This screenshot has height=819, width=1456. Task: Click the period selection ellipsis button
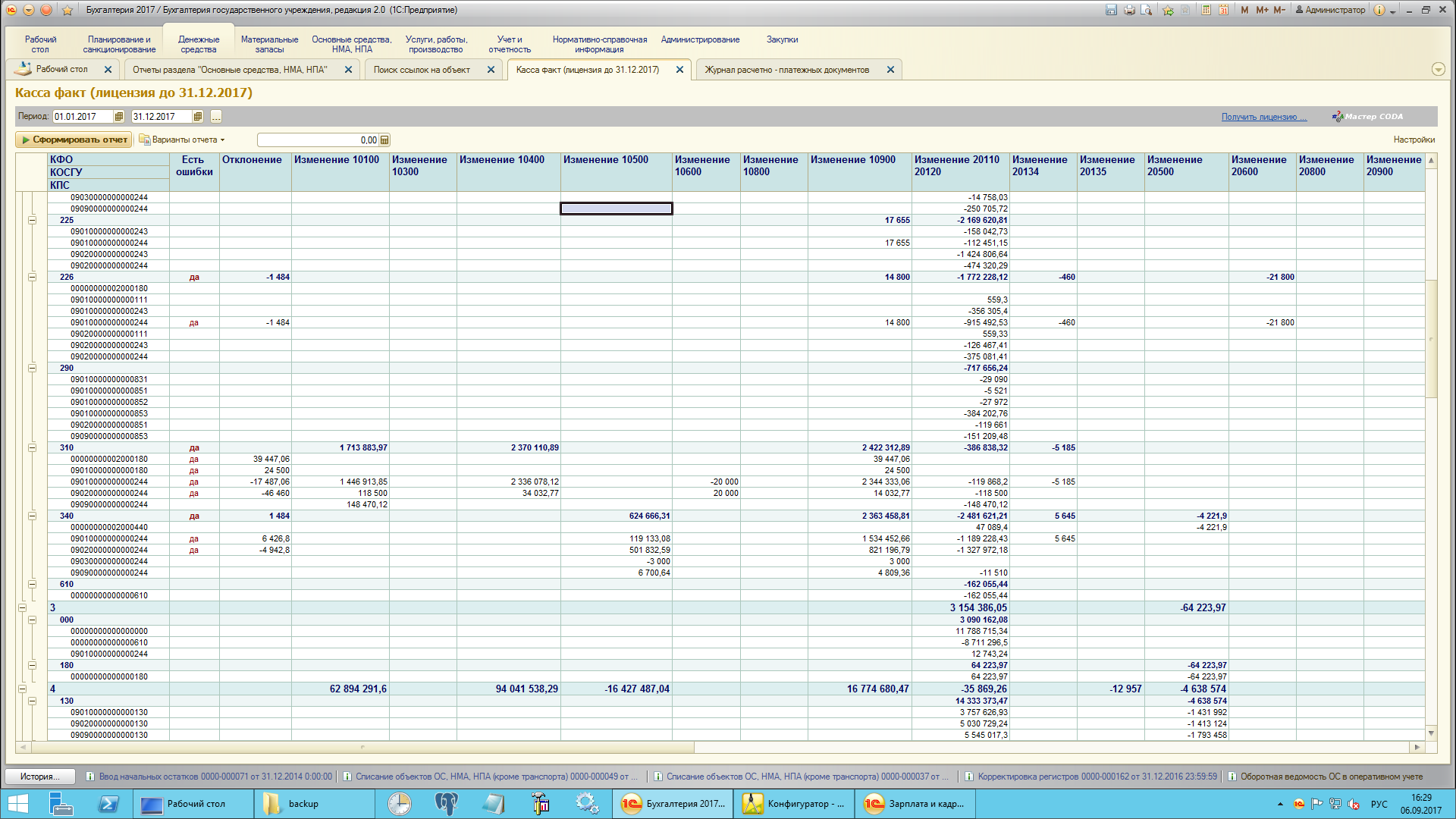216,117
